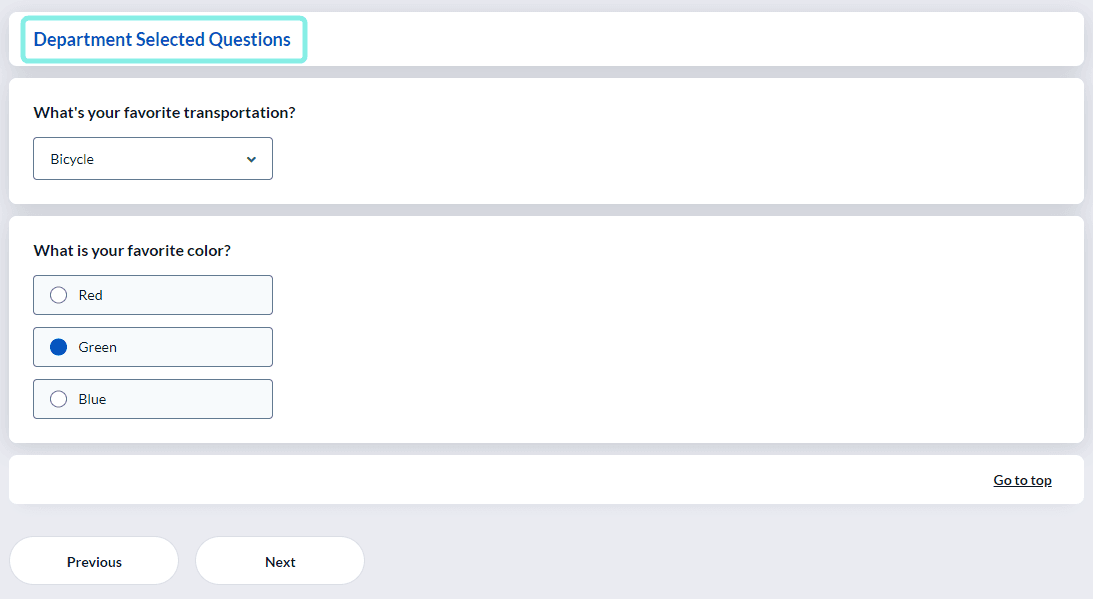Select the Red radio circle

click(x=59, y=295)
